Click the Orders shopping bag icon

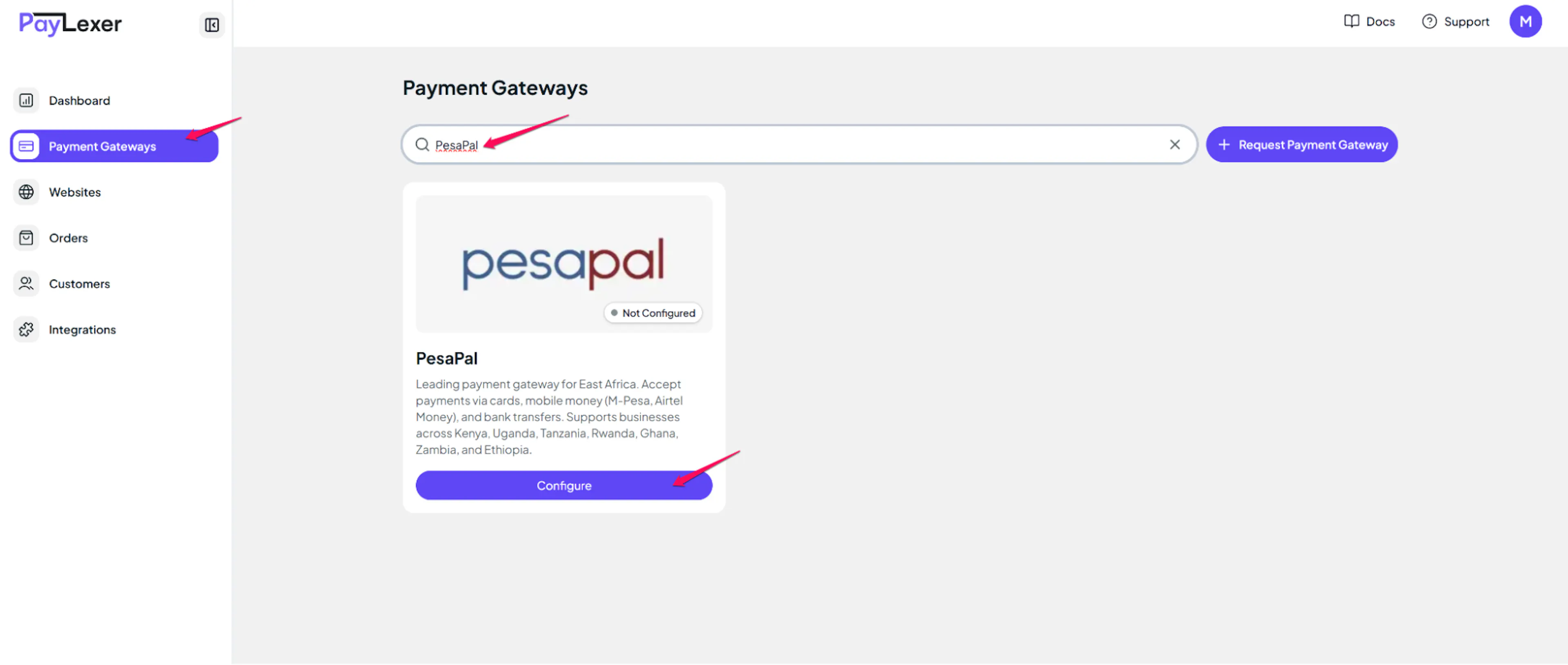(26, 238)
